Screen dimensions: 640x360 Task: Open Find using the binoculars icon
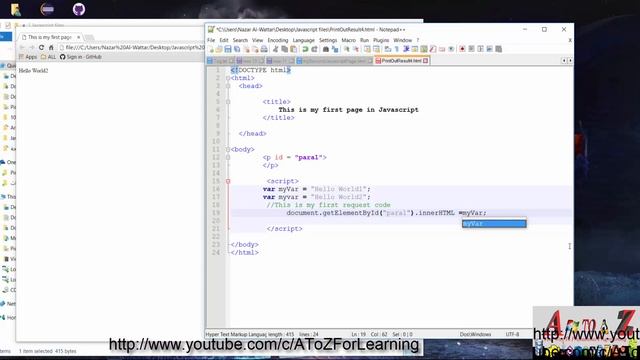coord(326,49)
